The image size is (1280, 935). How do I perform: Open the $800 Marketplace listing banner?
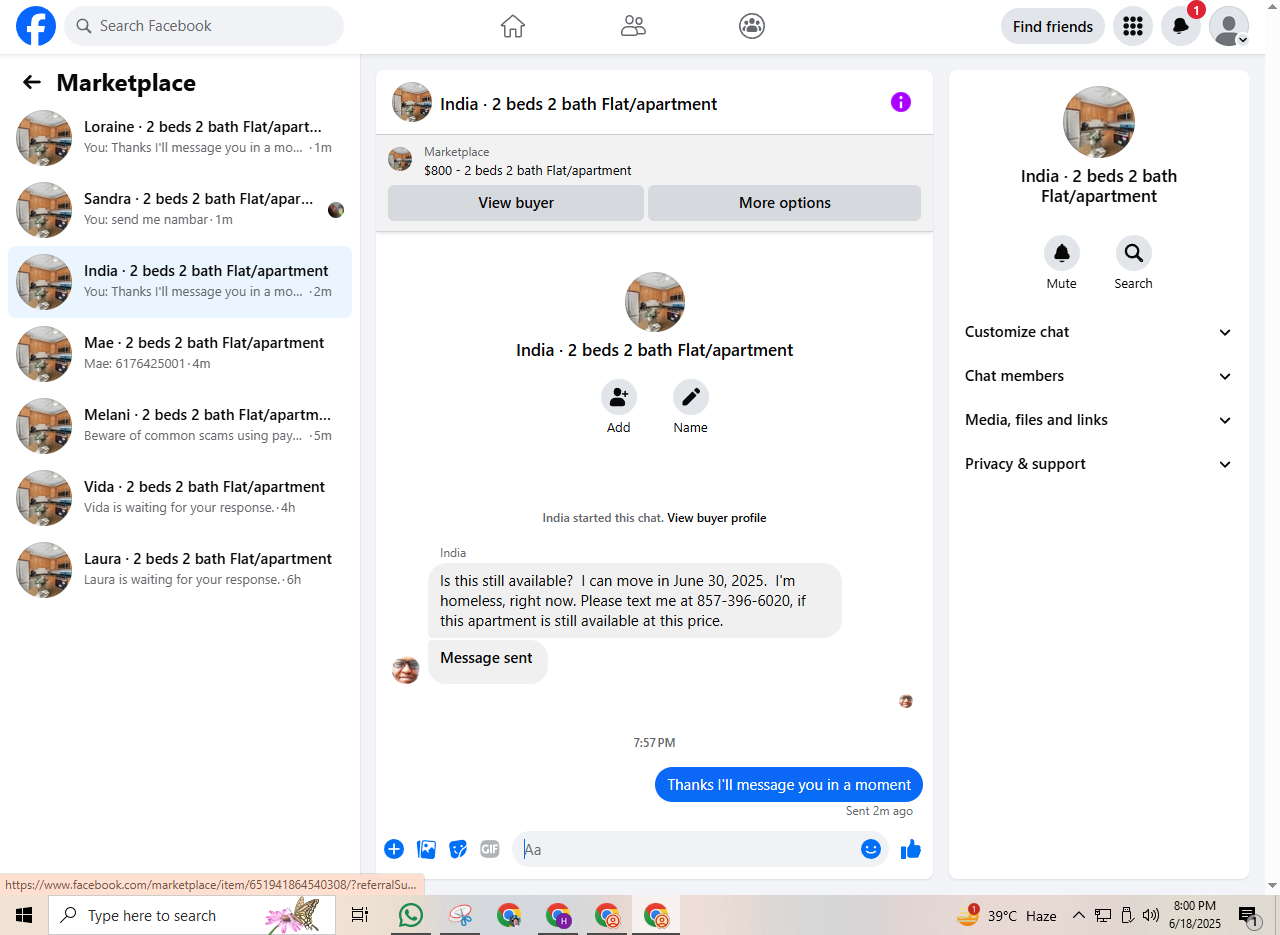click(654, 160)
